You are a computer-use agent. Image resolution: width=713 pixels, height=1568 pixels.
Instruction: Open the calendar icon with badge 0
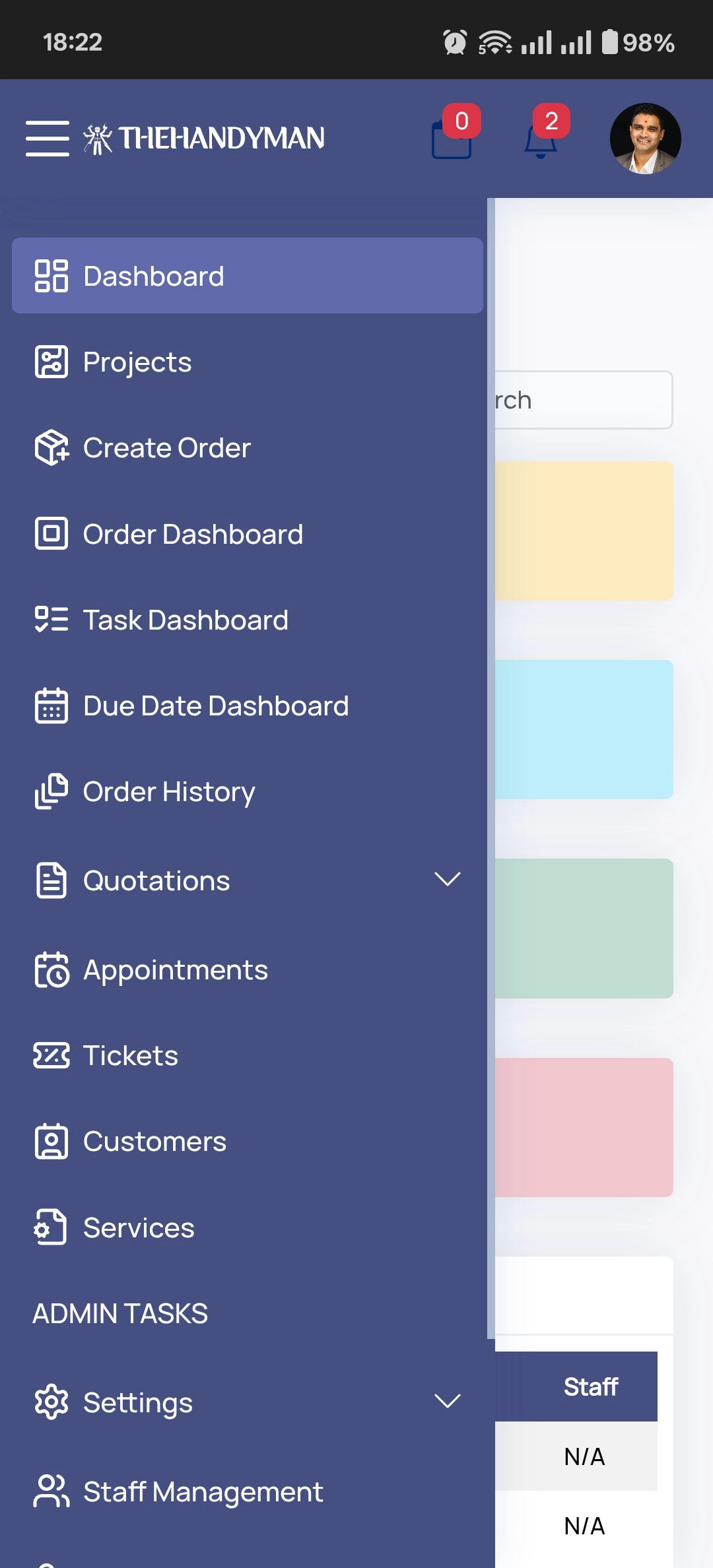tap(452, 138)
